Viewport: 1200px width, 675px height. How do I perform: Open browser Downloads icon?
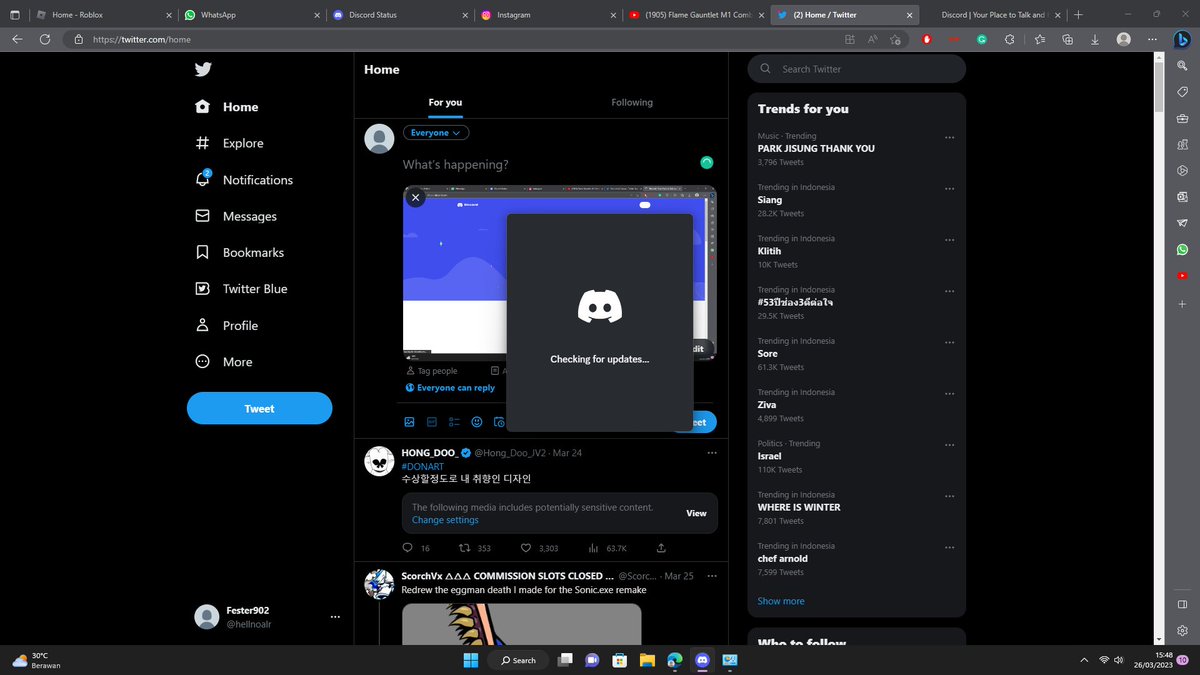click(1095, 39)
